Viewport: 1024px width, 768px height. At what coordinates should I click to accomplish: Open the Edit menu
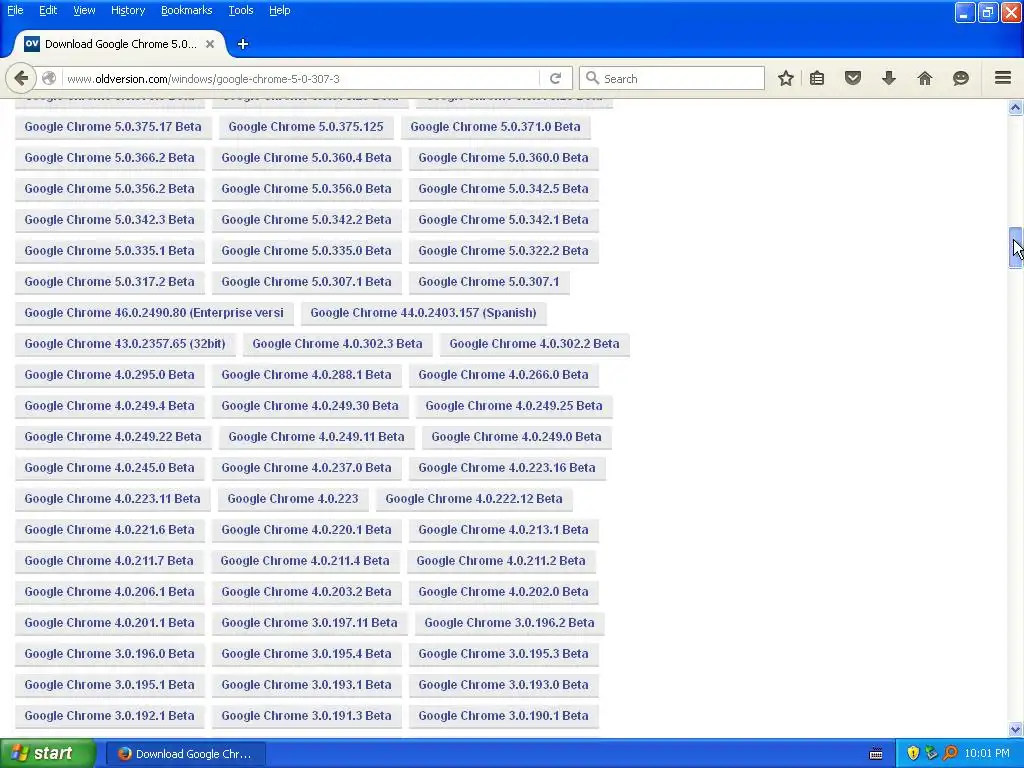[x=48, y=10]
